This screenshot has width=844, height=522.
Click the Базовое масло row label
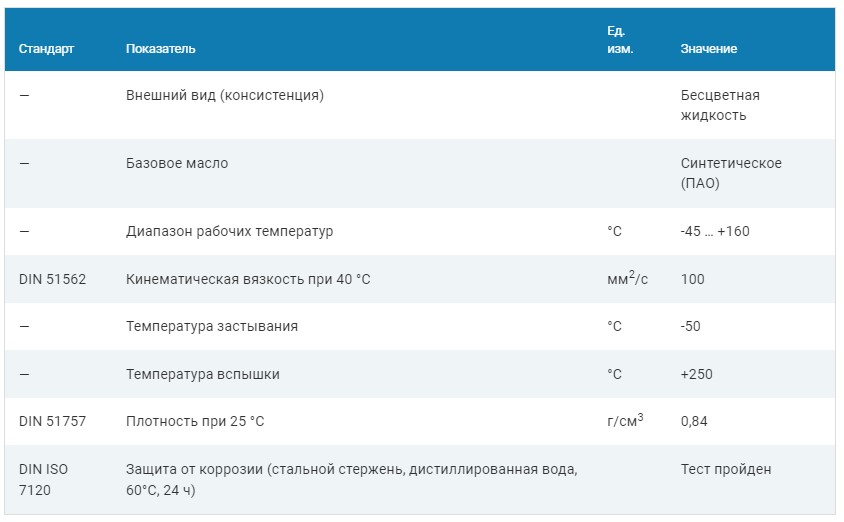[x=177, y=164]
